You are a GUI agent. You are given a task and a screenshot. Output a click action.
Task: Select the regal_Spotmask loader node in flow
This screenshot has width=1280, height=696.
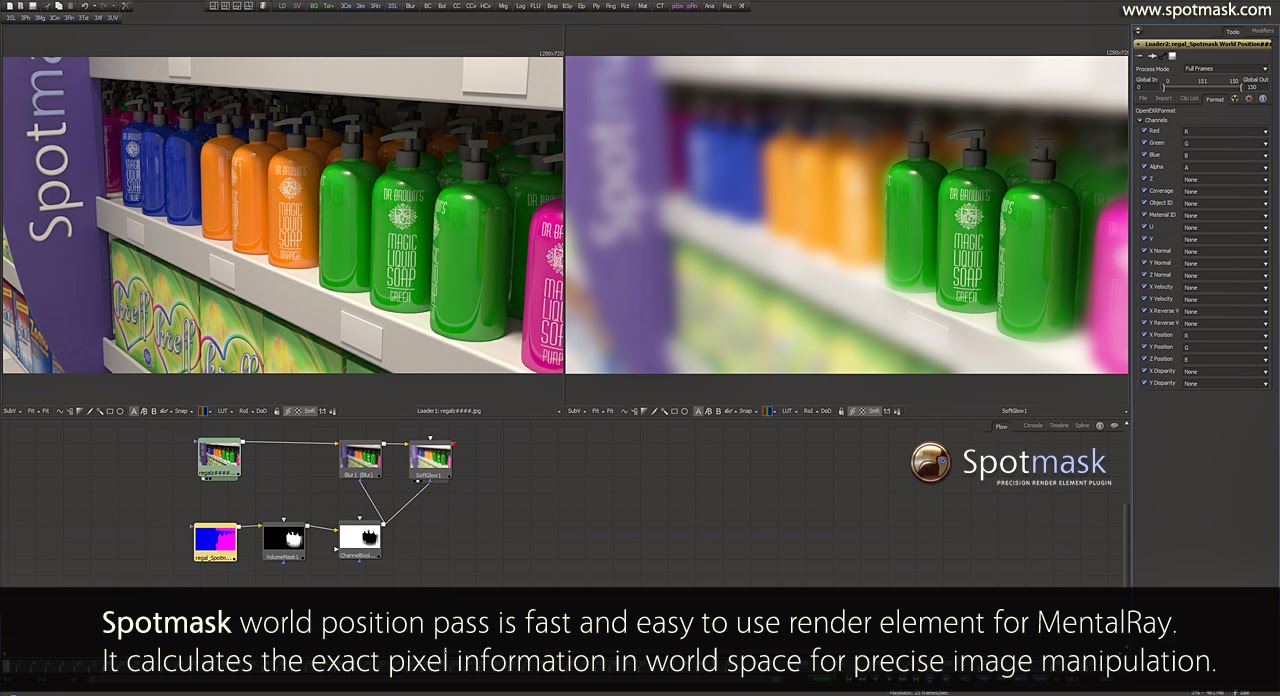215,541
